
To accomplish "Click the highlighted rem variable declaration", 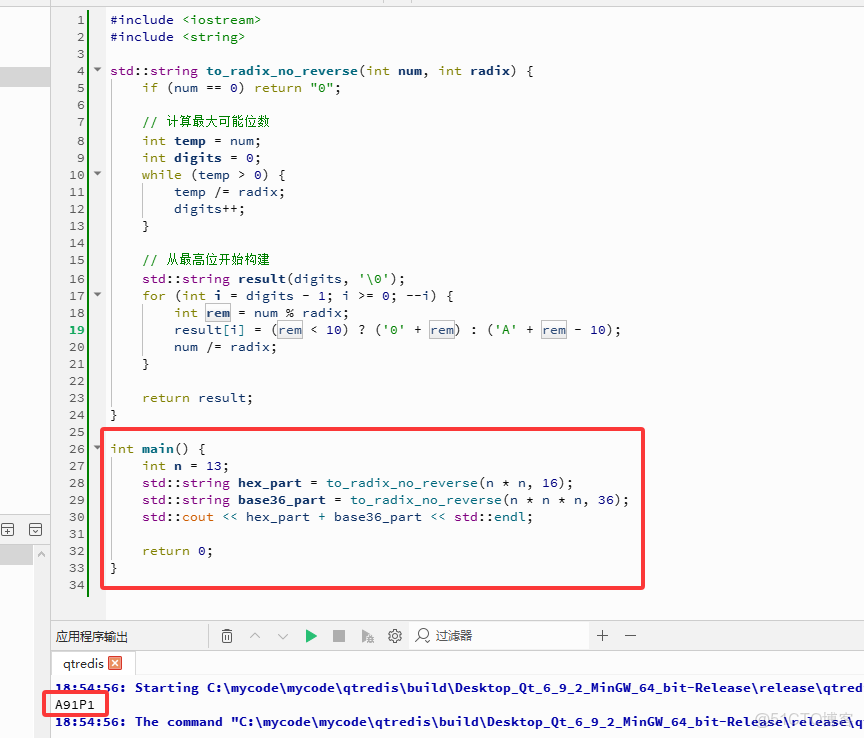I will click(x=218, y=313).
